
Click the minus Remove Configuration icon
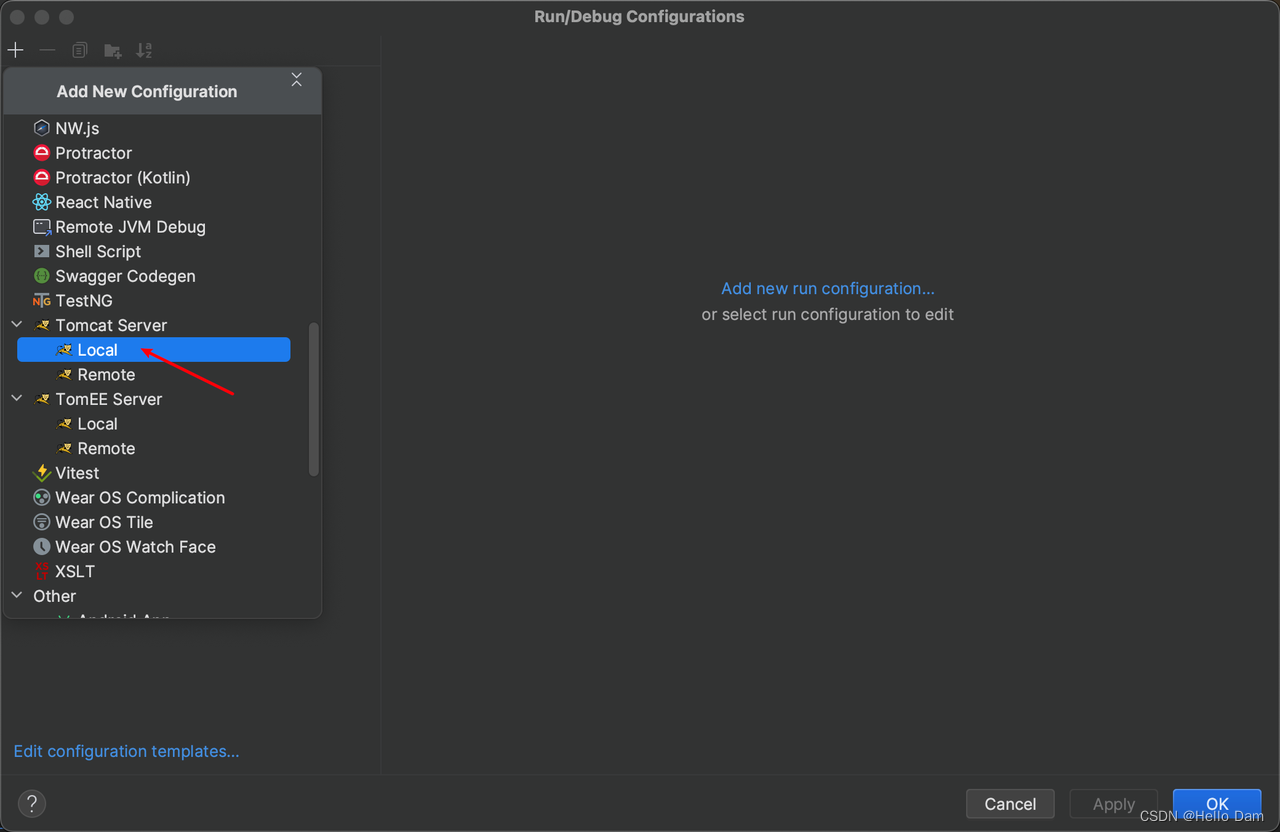[x=47, y=50]
